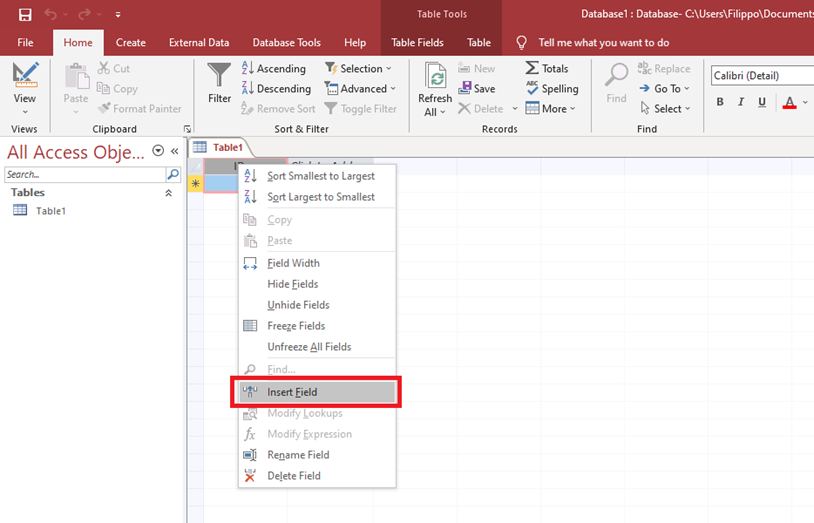Screen dimensions: 814x523
Task: Open the Go To dropdown
Action: point(664,89)
